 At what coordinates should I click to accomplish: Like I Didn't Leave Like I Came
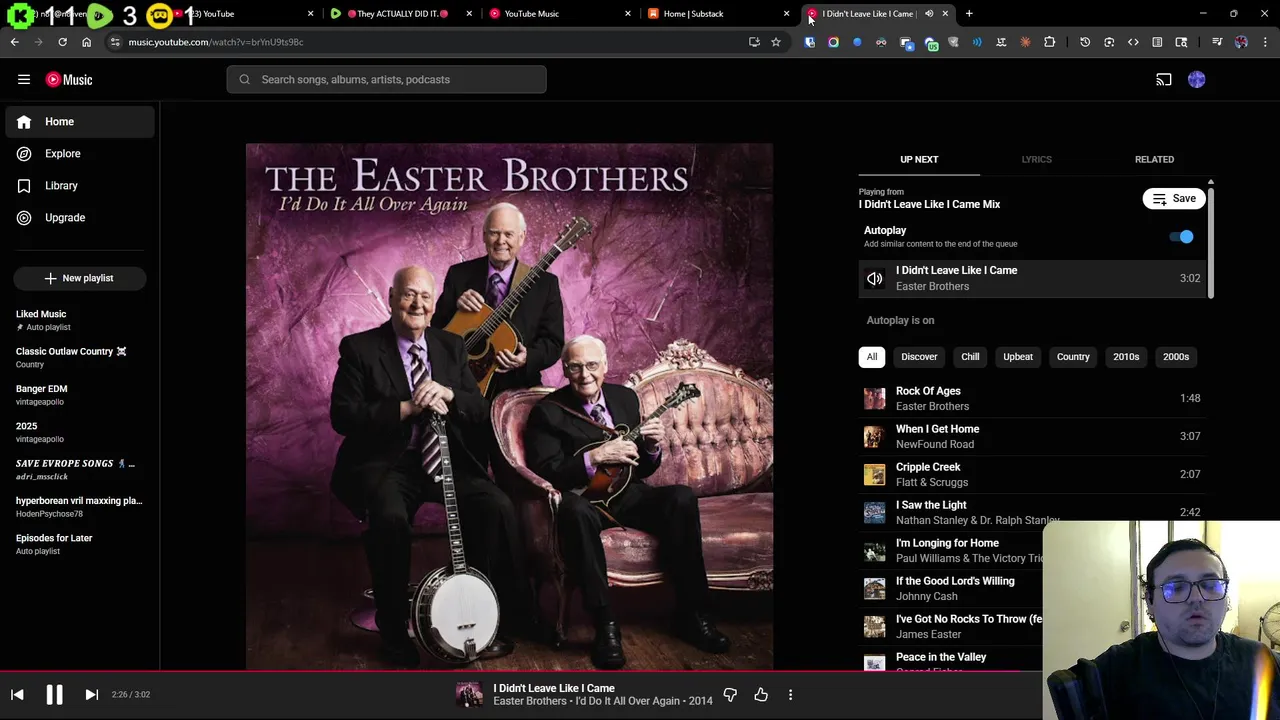tap(761, 694)
